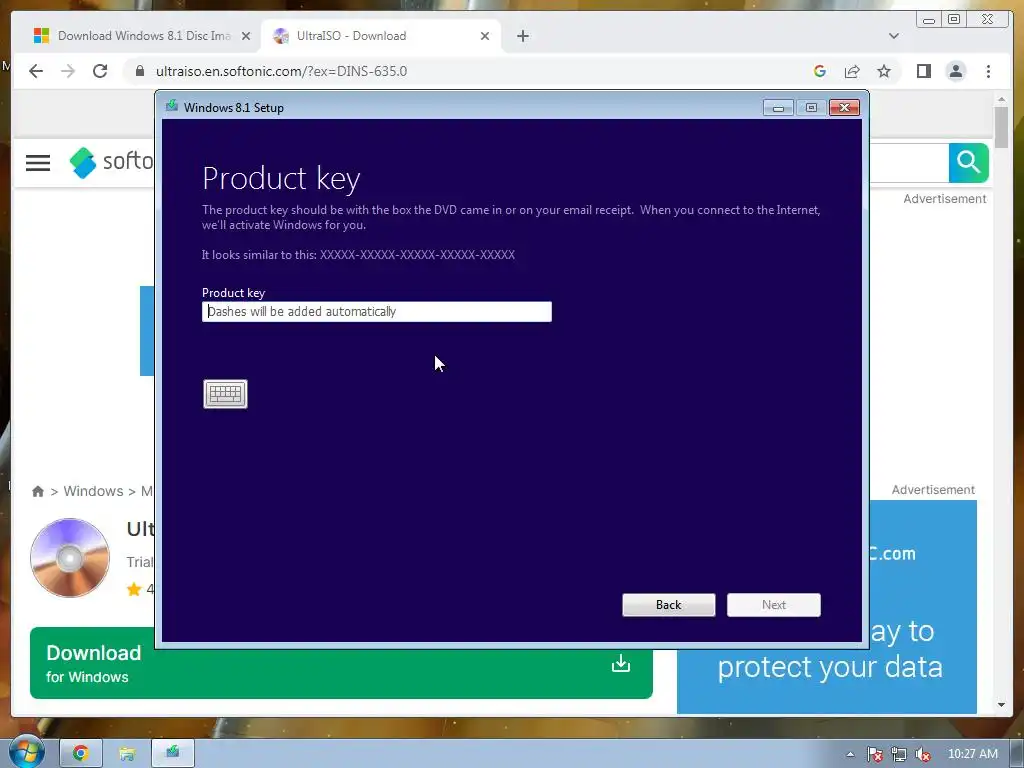Open Softonic hamburger menu
Image resolution: width=1024 pixels, height=768 pixels.
[x=38, y=163]
